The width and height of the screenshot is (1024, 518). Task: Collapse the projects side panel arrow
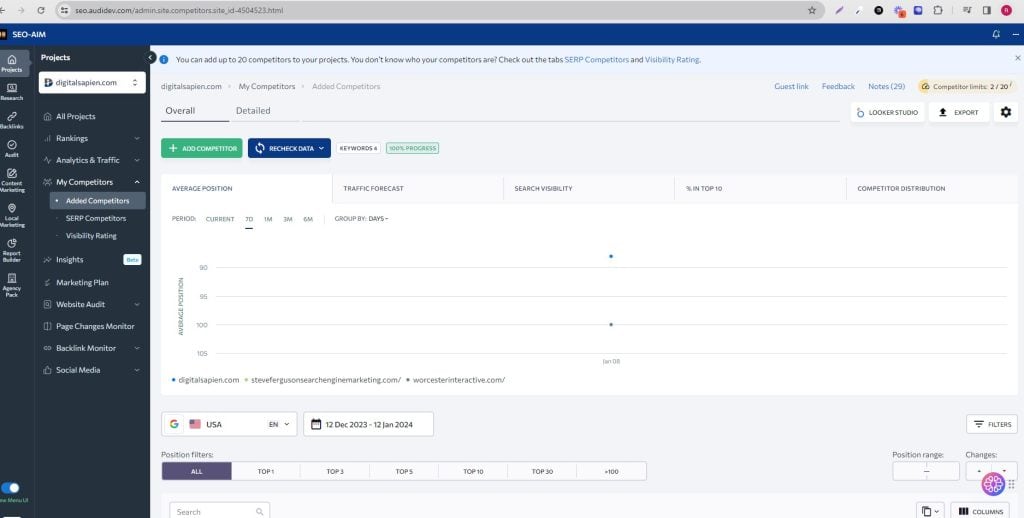(151, 57)
